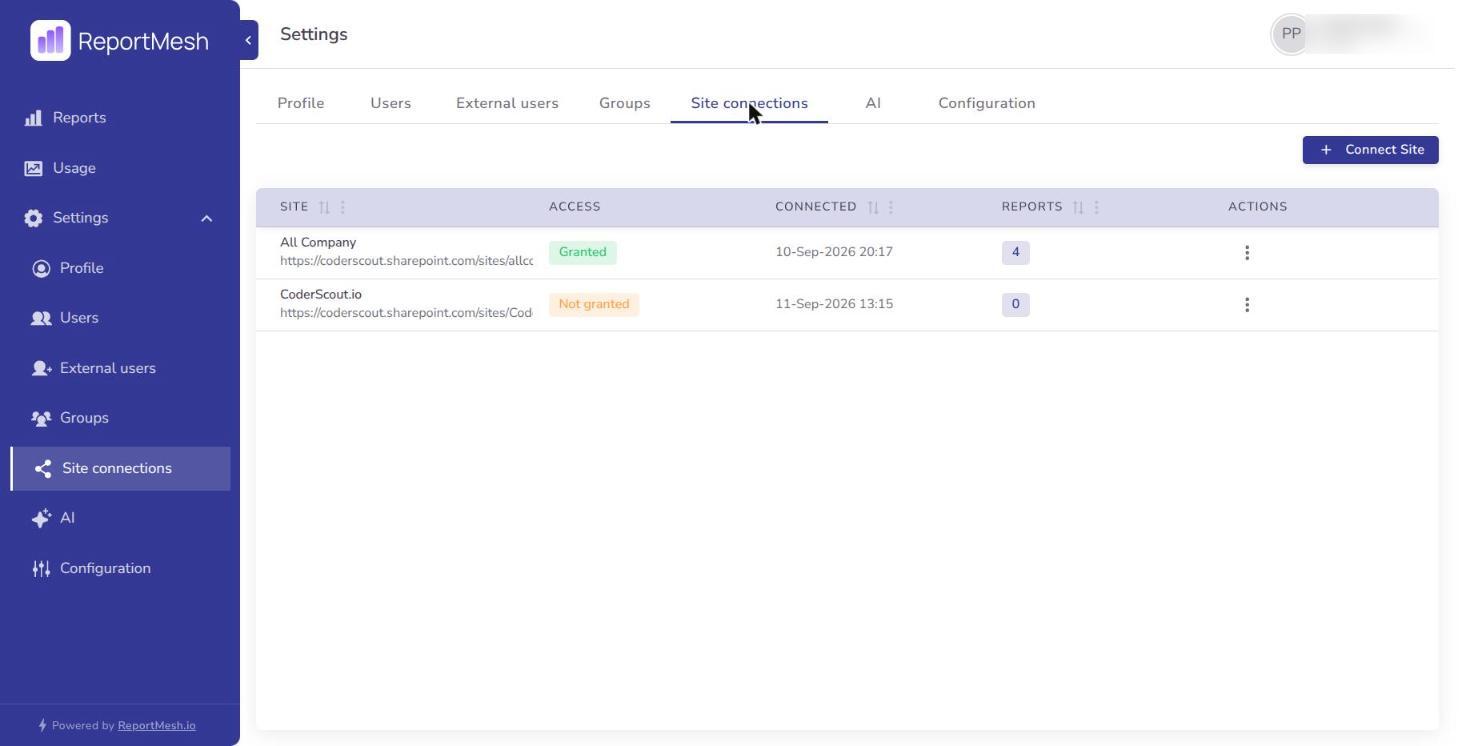Open the Configuration tab
The image size is (1470, 746).
point(987,103)
